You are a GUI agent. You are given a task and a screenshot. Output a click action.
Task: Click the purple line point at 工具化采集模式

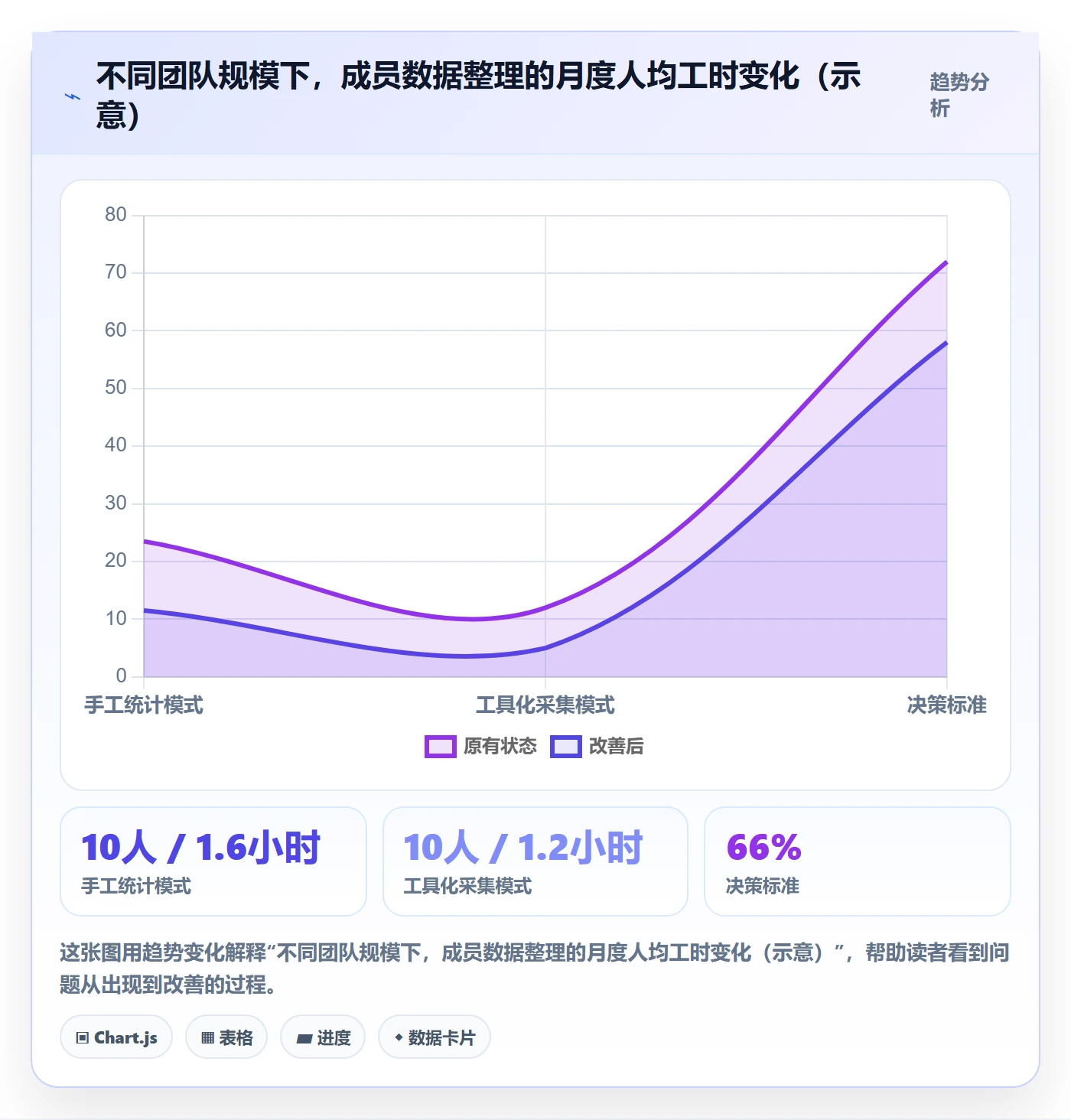(545, 608)
